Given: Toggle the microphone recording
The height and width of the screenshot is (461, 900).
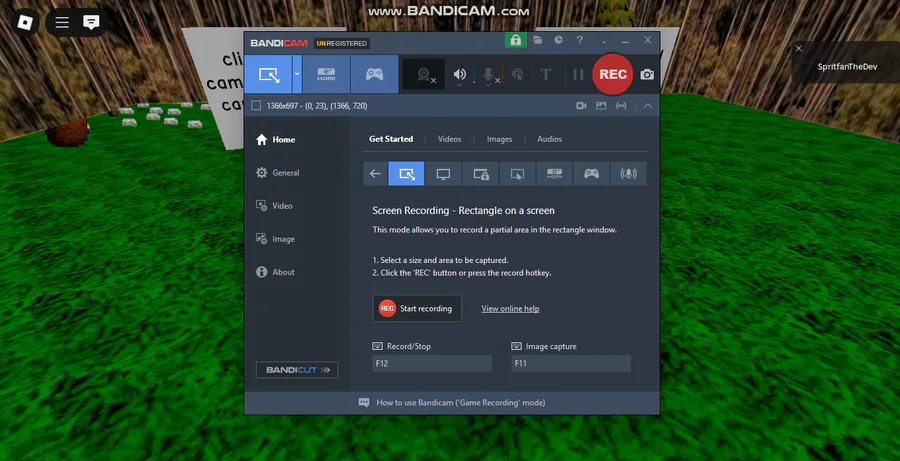Looking at the screenshot, I should [x=488, y=73].
